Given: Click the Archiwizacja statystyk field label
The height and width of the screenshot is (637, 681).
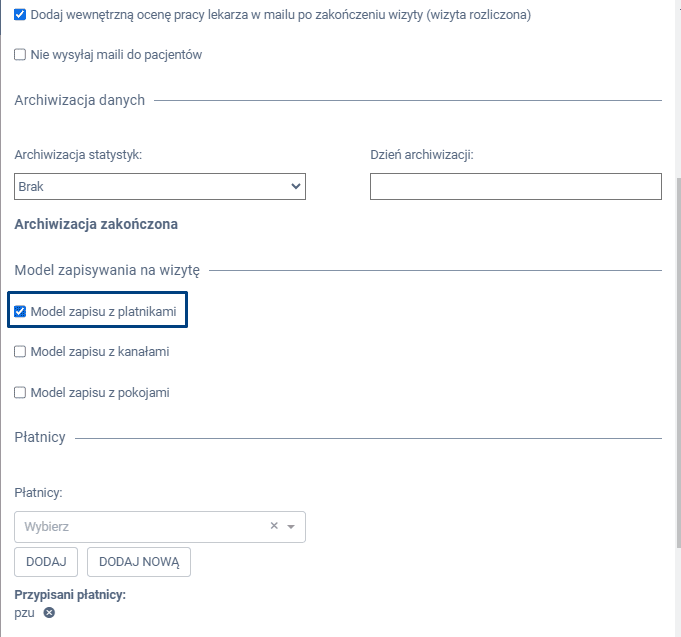Looking at the screenshot, I should tap(78, 154).
